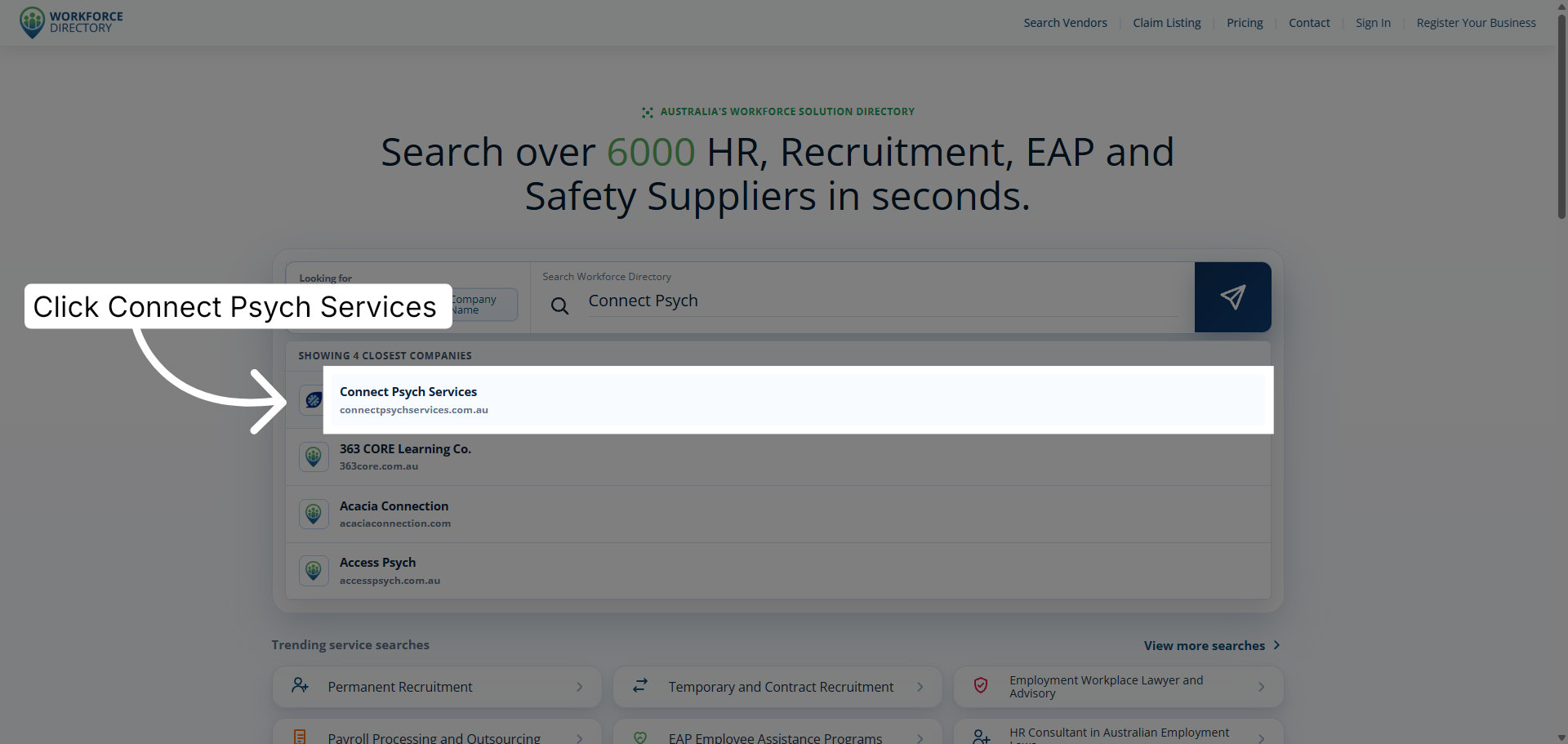
Task: Open Claim Listing in top navigation
Action: [1166, 23]
